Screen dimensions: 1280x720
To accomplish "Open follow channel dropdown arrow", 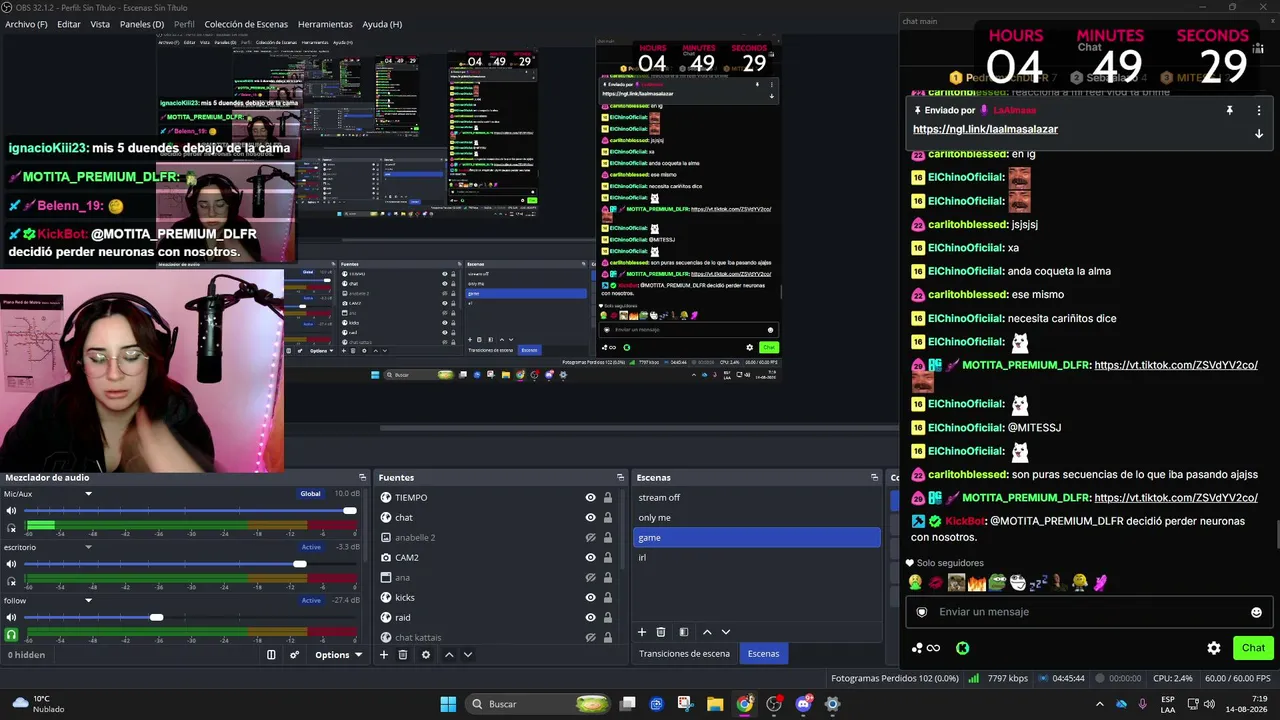I will 88,600.
